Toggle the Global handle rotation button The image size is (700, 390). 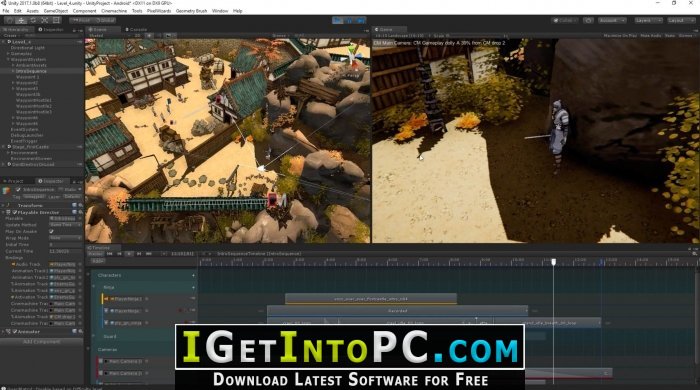click(x=104, y=21)
